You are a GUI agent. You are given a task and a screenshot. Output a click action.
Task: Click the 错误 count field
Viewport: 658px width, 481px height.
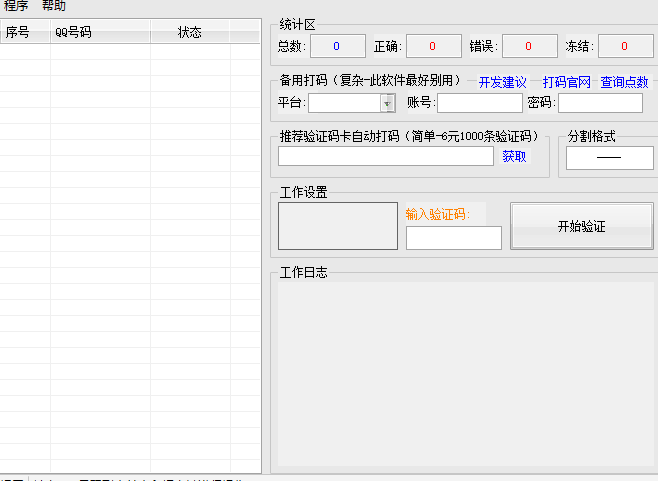pos(529,46)
